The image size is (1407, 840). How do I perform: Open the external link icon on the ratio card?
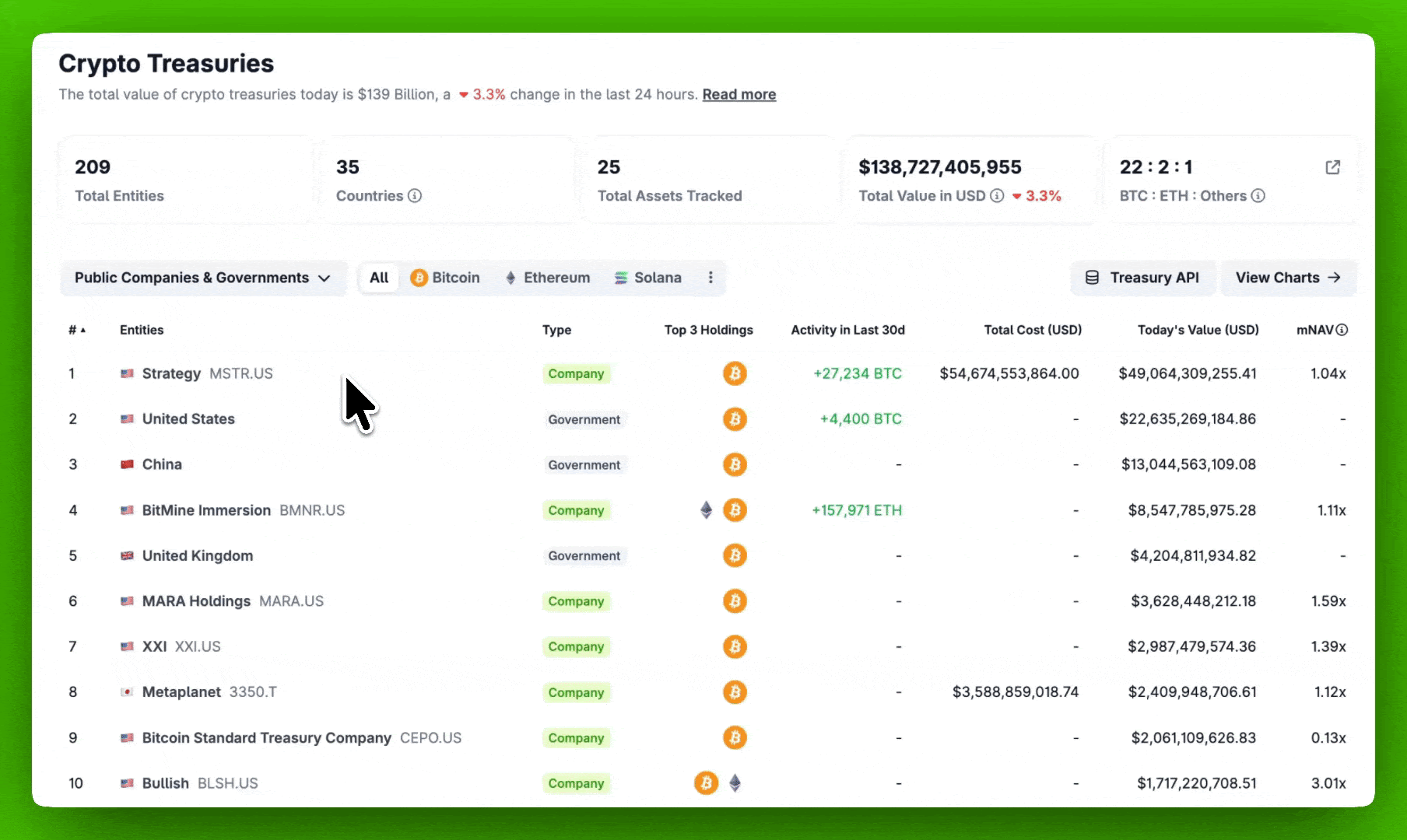click(x=1333, y=167)
